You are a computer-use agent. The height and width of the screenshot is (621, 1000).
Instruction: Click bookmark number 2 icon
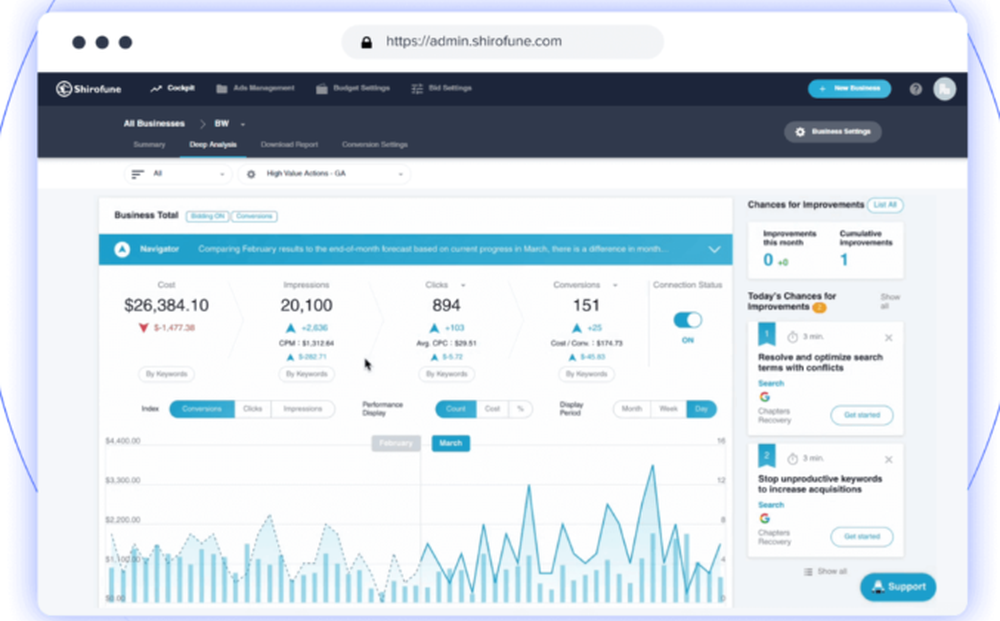pos(767,456)
